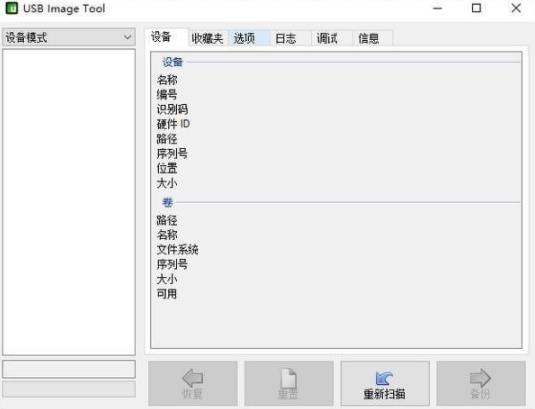Switch to the 收藏夹 tab
This screenshot has width=535, height=409.
207,38
